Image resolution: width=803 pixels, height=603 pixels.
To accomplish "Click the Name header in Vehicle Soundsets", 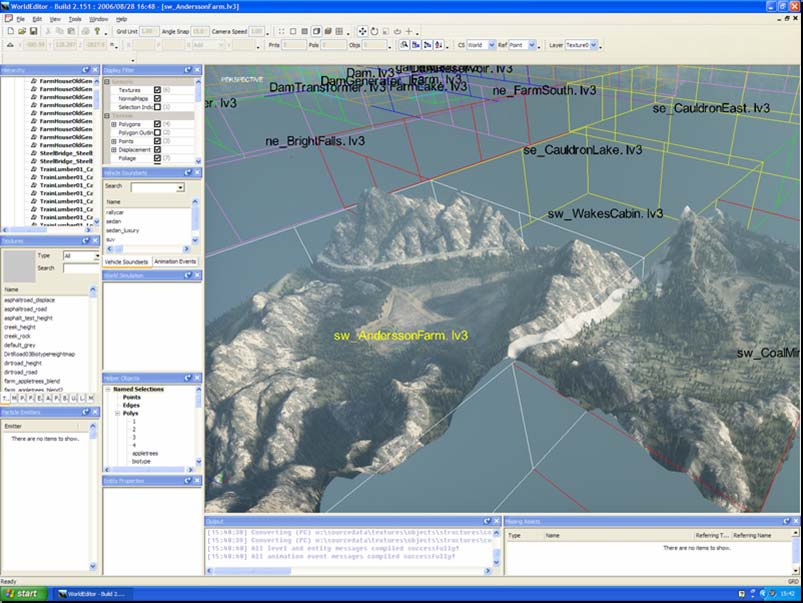I will point(147,202).
